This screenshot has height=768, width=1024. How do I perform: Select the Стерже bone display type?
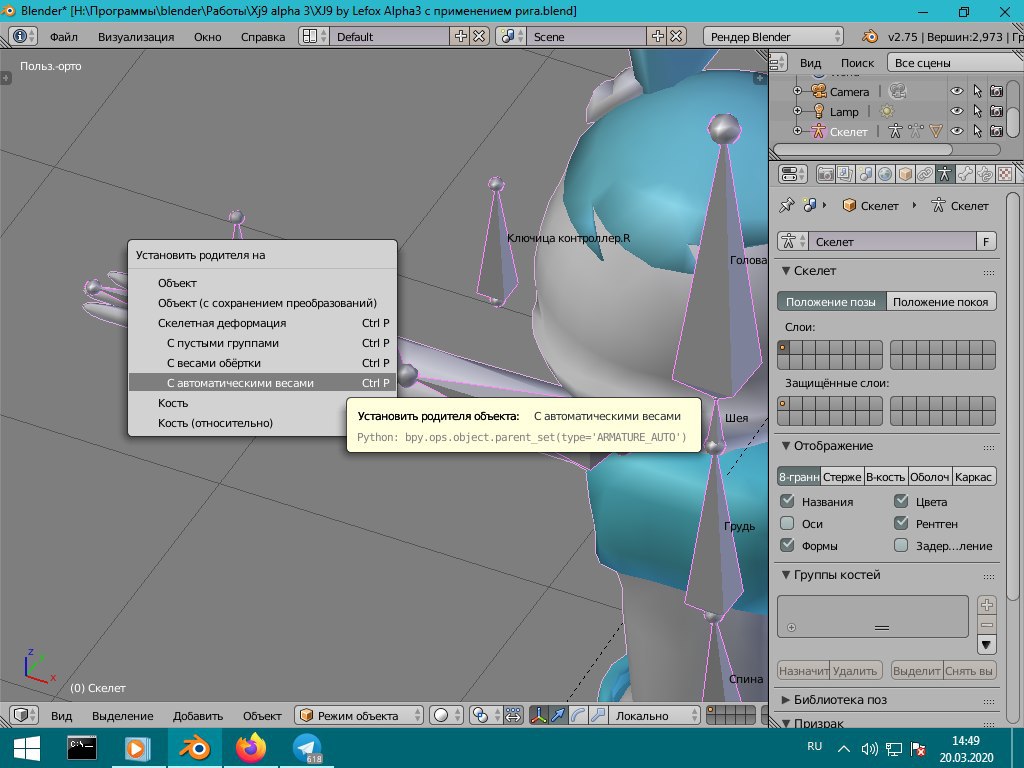click(842, 477)
